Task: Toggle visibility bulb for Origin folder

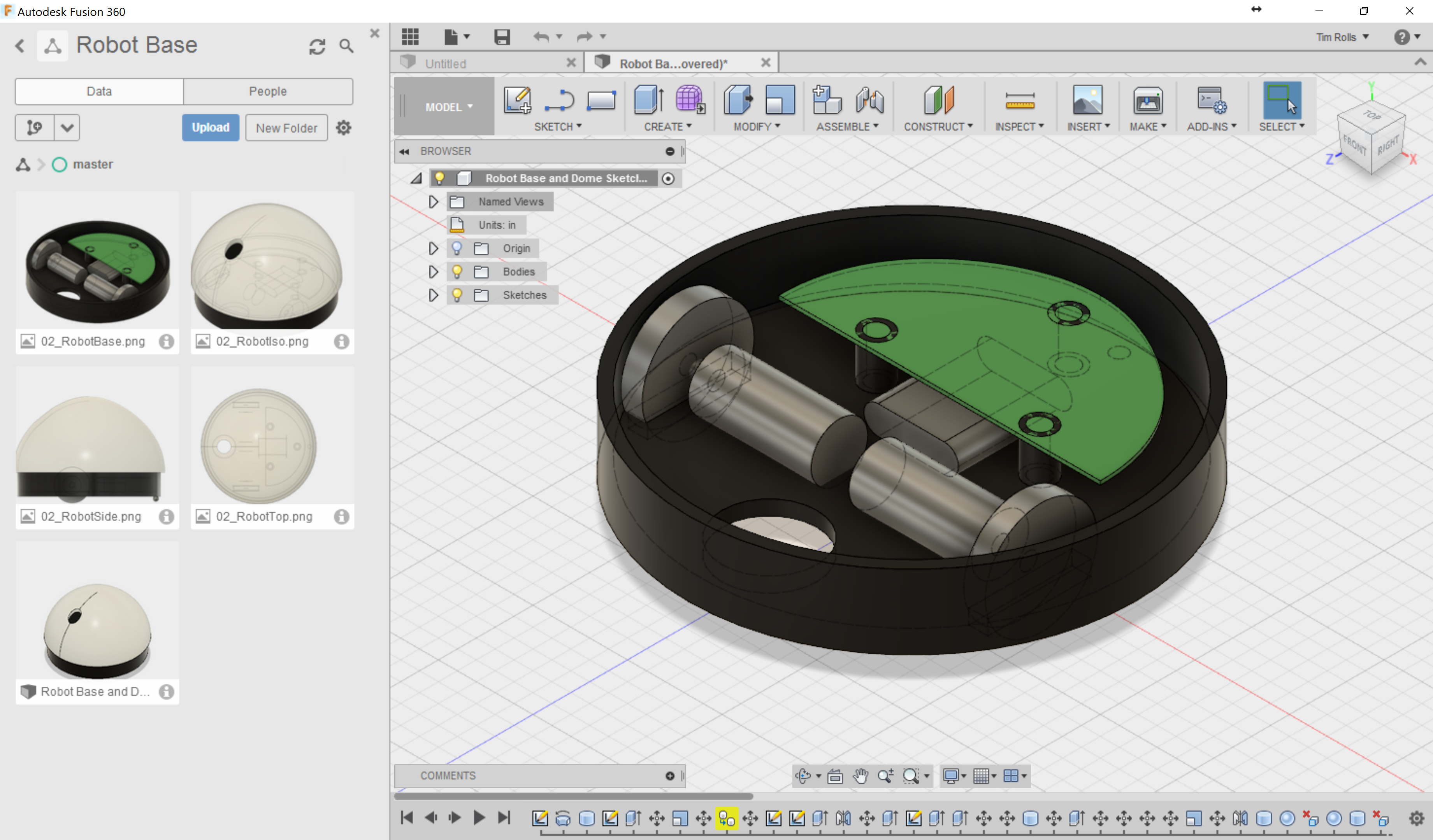Action: [x=457, y=248]
